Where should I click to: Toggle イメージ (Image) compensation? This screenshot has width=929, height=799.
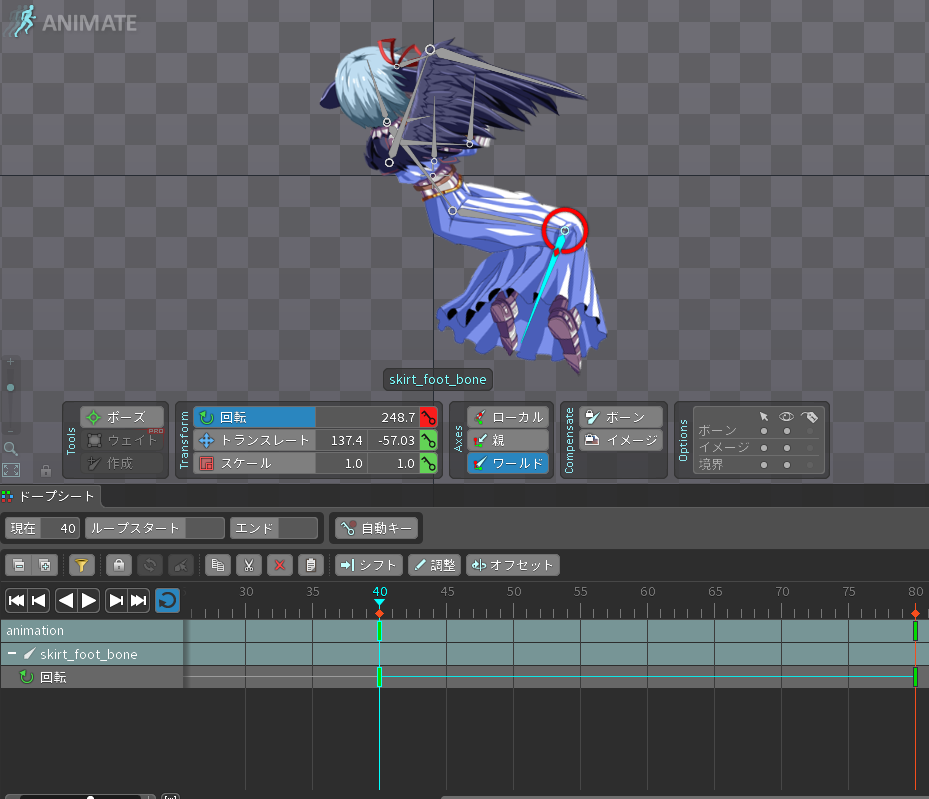(x=621, y=440)
